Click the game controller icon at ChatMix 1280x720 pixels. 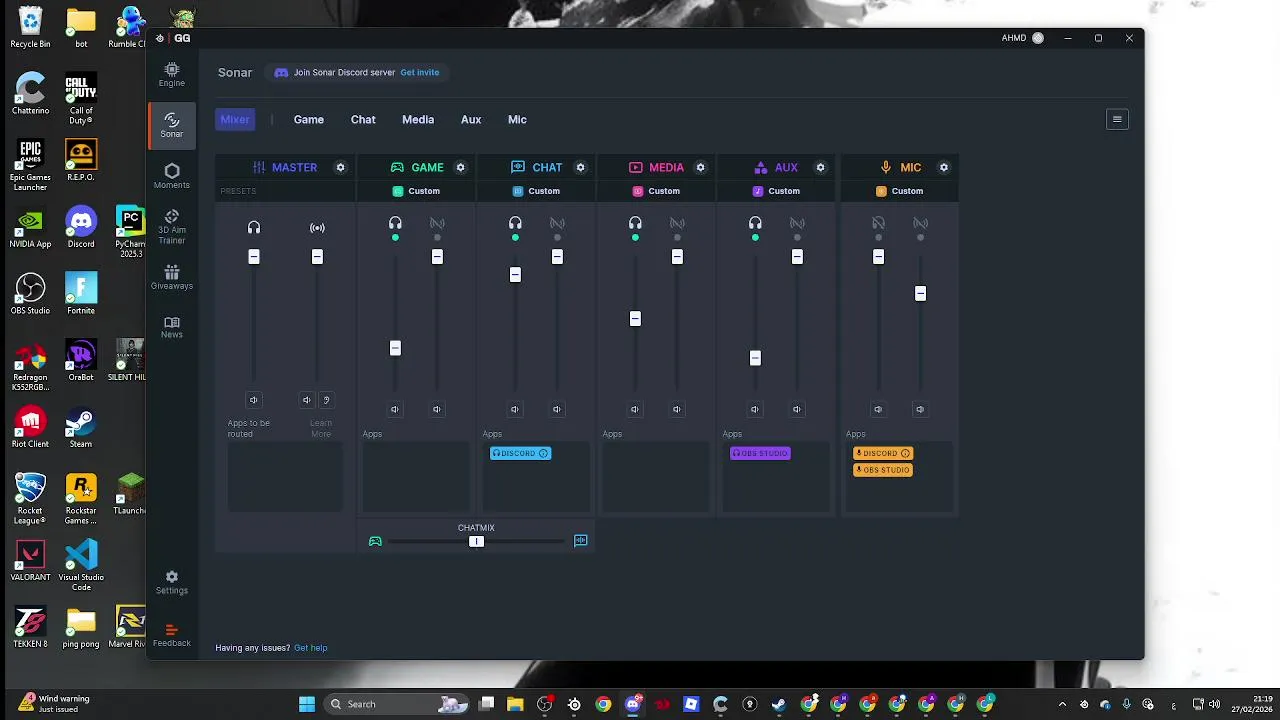[375, 541]
